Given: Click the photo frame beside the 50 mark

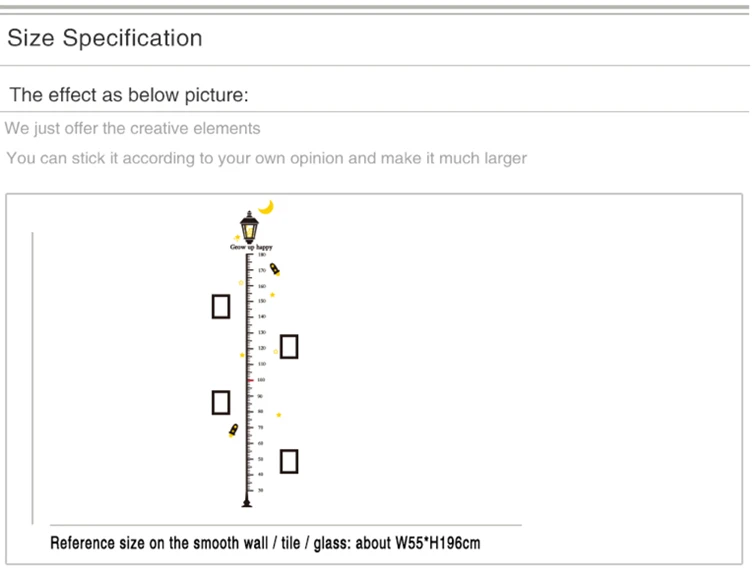Looking at the screenshot, I should [x=289, y=462].
